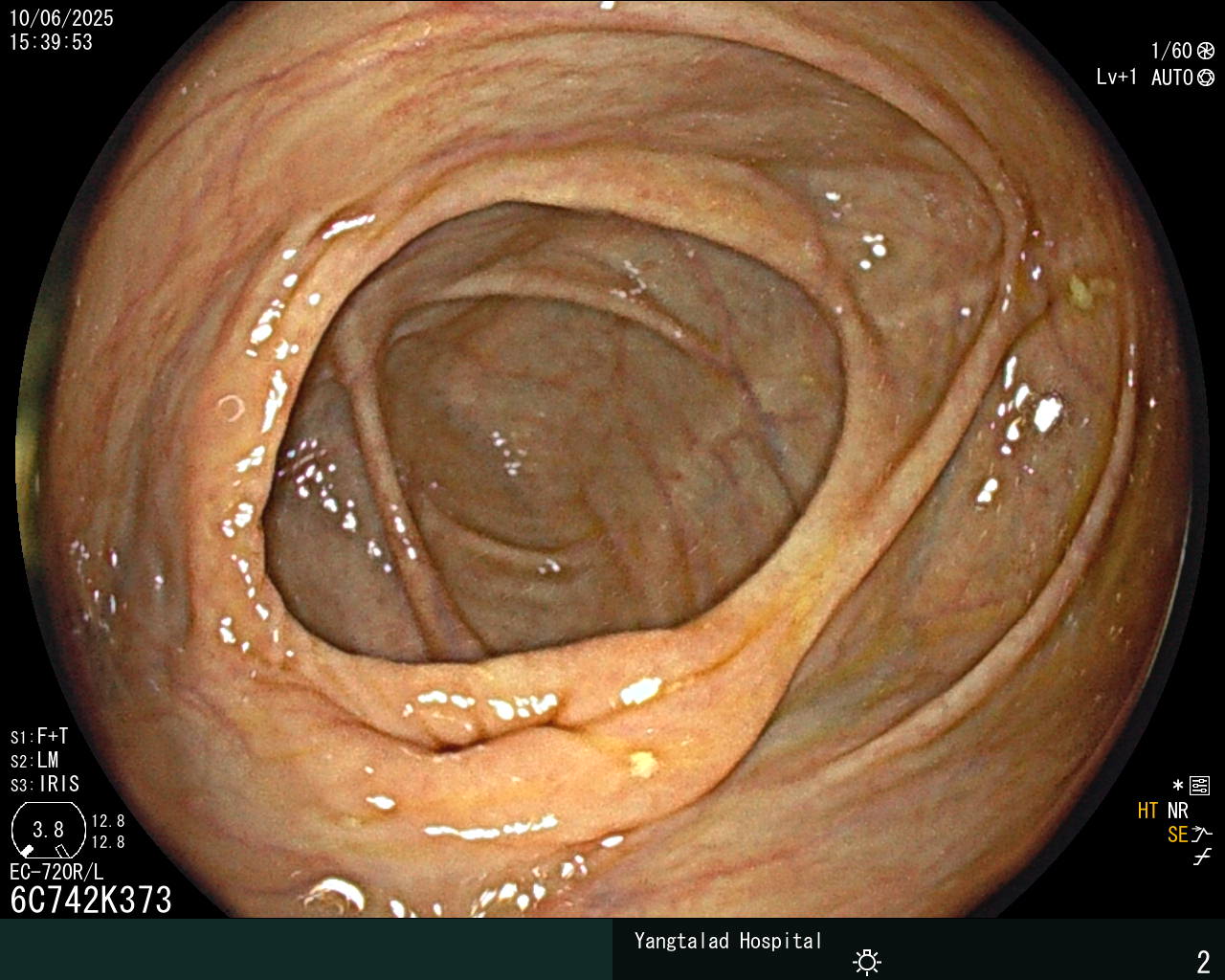This screenshot has height=980, width=1225.
Task: Click the AUTO iris mode label
Action: 1172,78
